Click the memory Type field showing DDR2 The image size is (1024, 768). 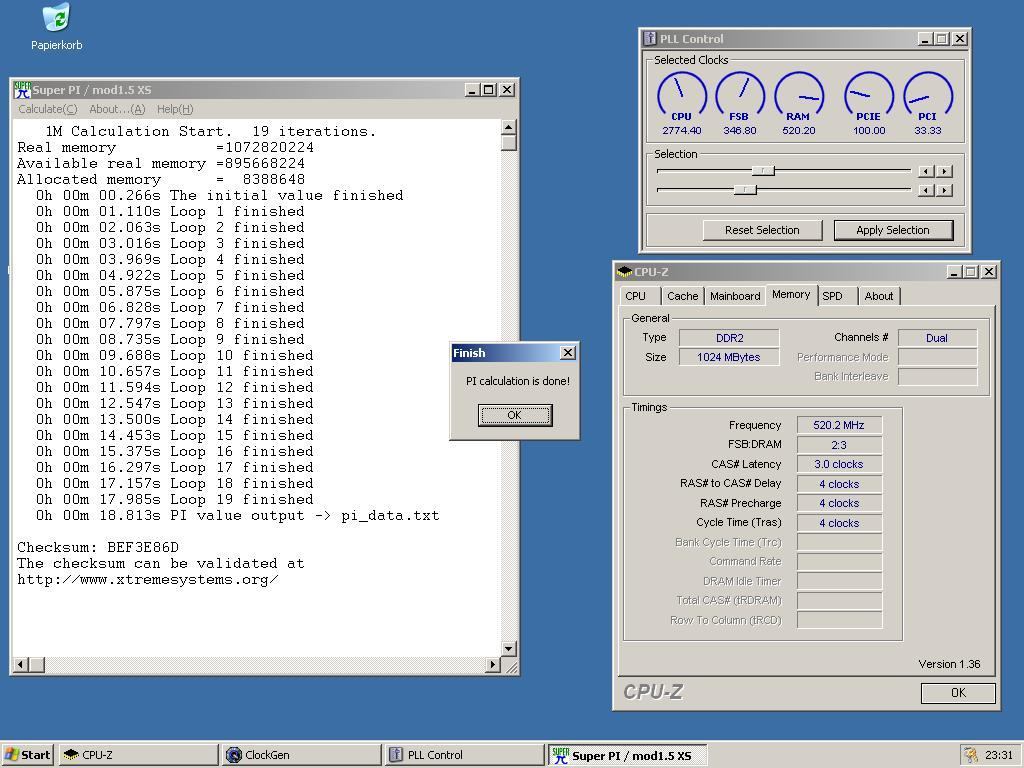[729, 338]
